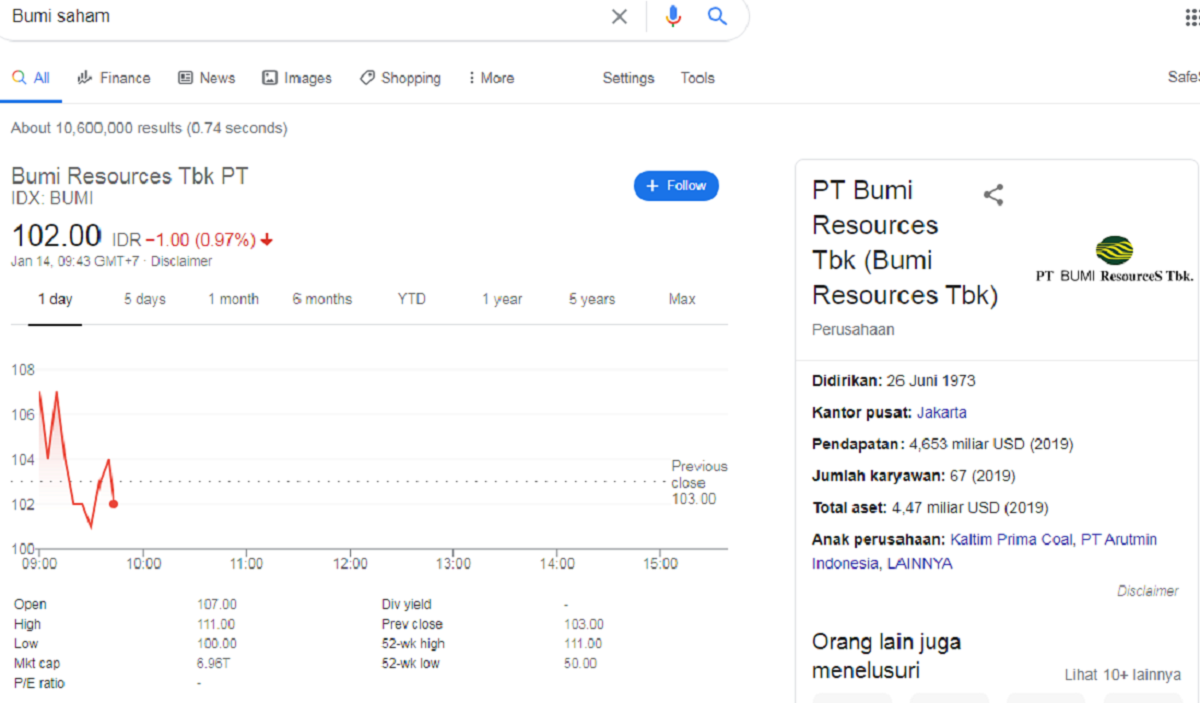Image resolution: width=1200 pixels, height=703 pixels.
Task: Select the All results tab
Action: pyautogui.click(x=31, y=78)
